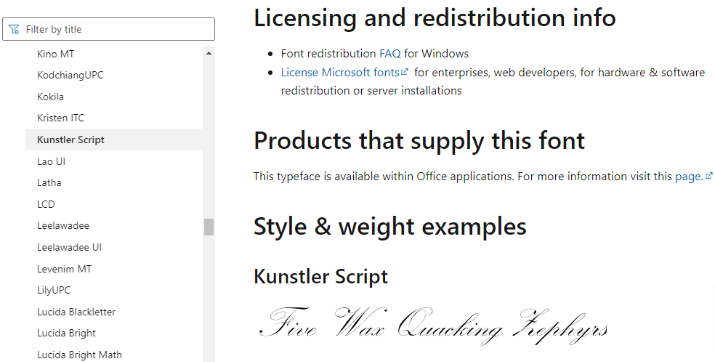This screenshot has width=715, height=362.
Task: Select Kristen ITC in the list
Action: point(61,118)
